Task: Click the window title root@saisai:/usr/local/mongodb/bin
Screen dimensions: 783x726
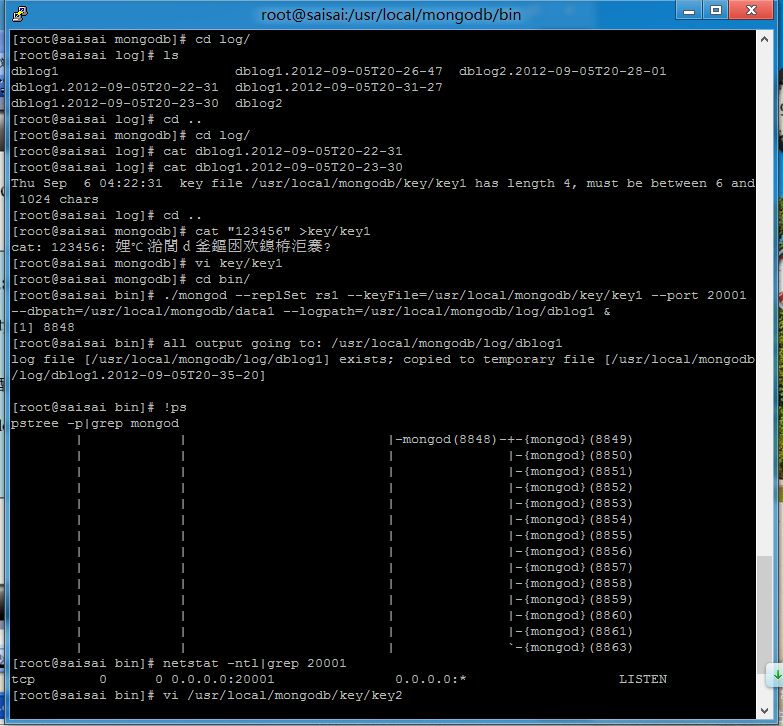Action: tap(391, 14)
